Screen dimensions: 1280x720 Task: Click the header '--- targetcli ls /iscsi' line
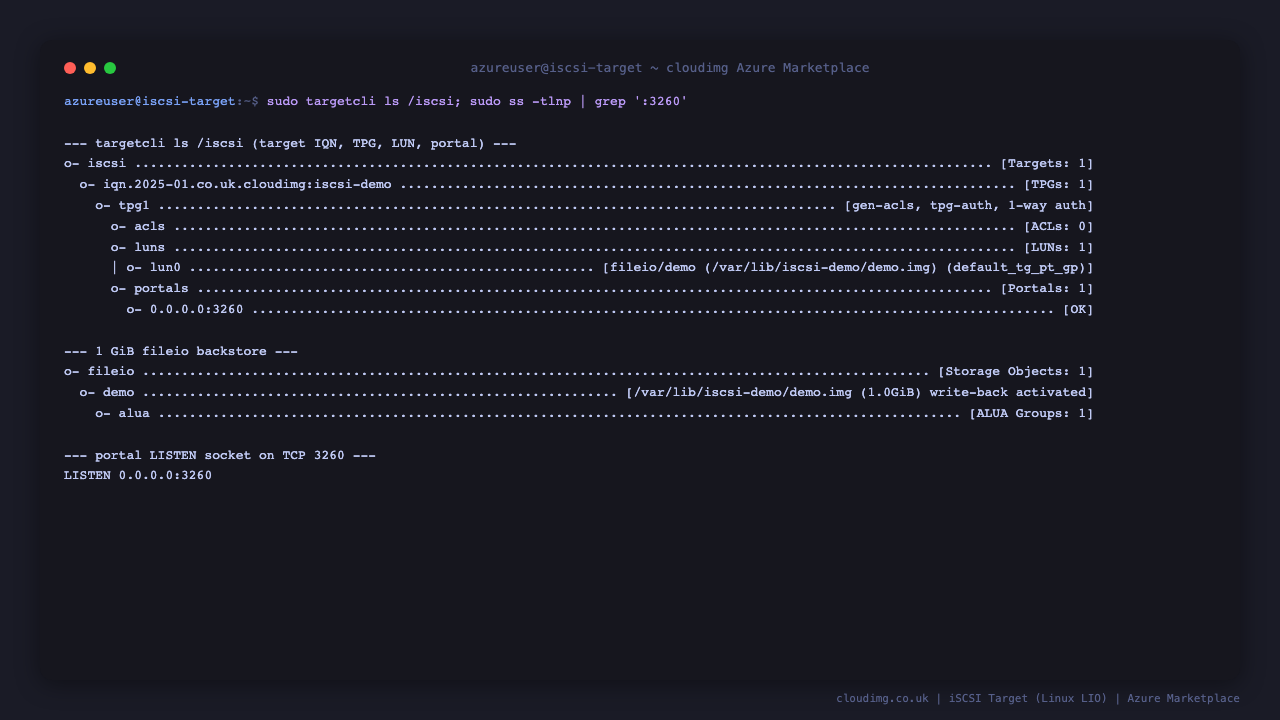(290, 143)
